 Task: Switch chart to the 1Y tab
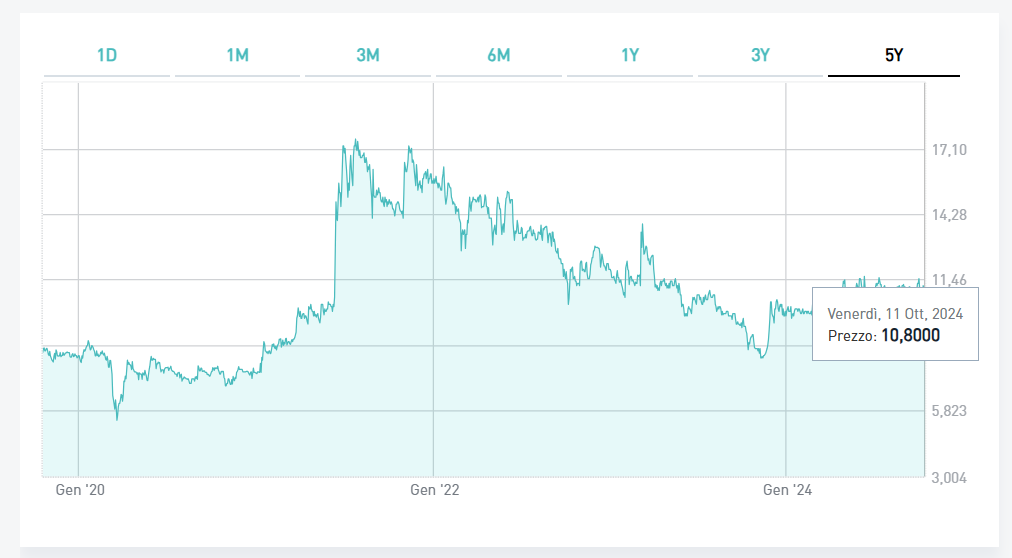tap(629, 55)
